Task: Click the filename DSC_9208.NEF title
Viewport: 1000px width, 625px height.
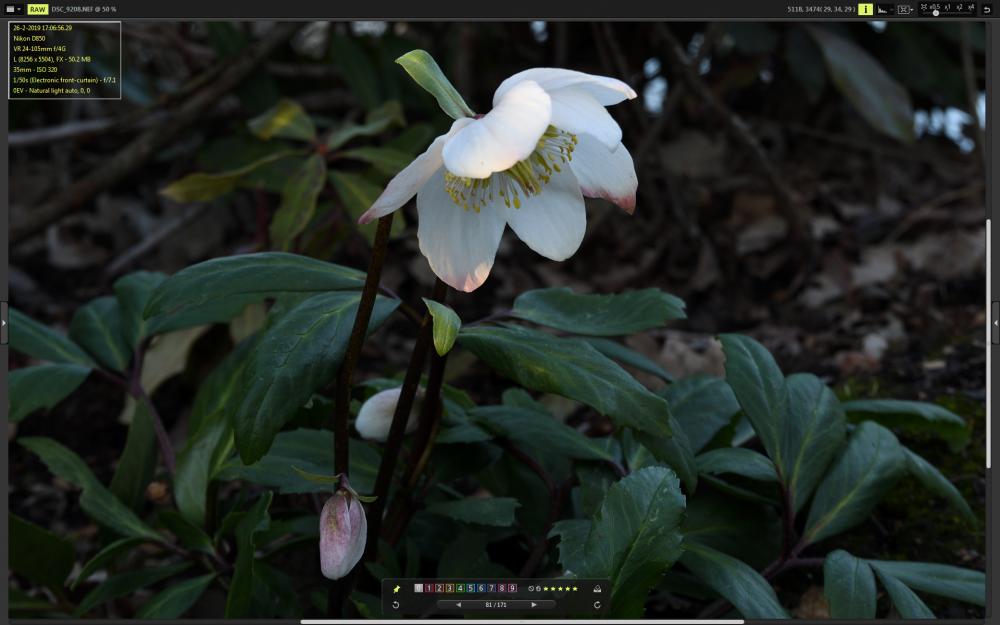Action: (x=73, y=10)
